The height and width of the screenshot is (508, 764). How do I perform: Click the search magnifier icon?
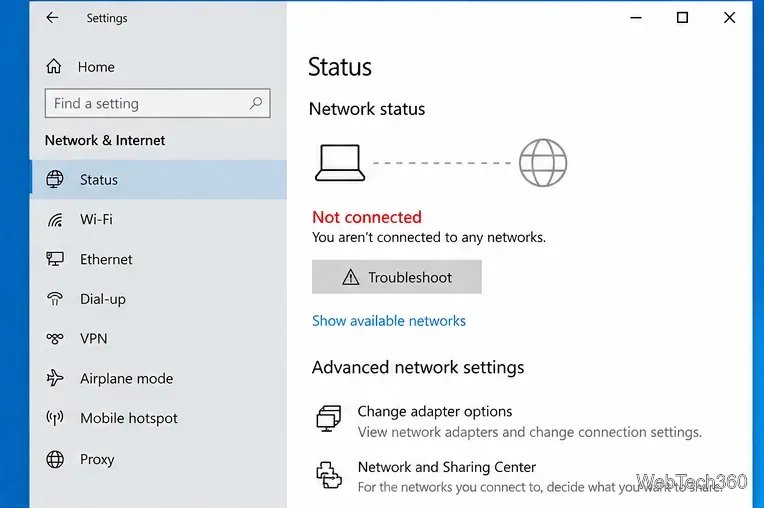(256, 103)
